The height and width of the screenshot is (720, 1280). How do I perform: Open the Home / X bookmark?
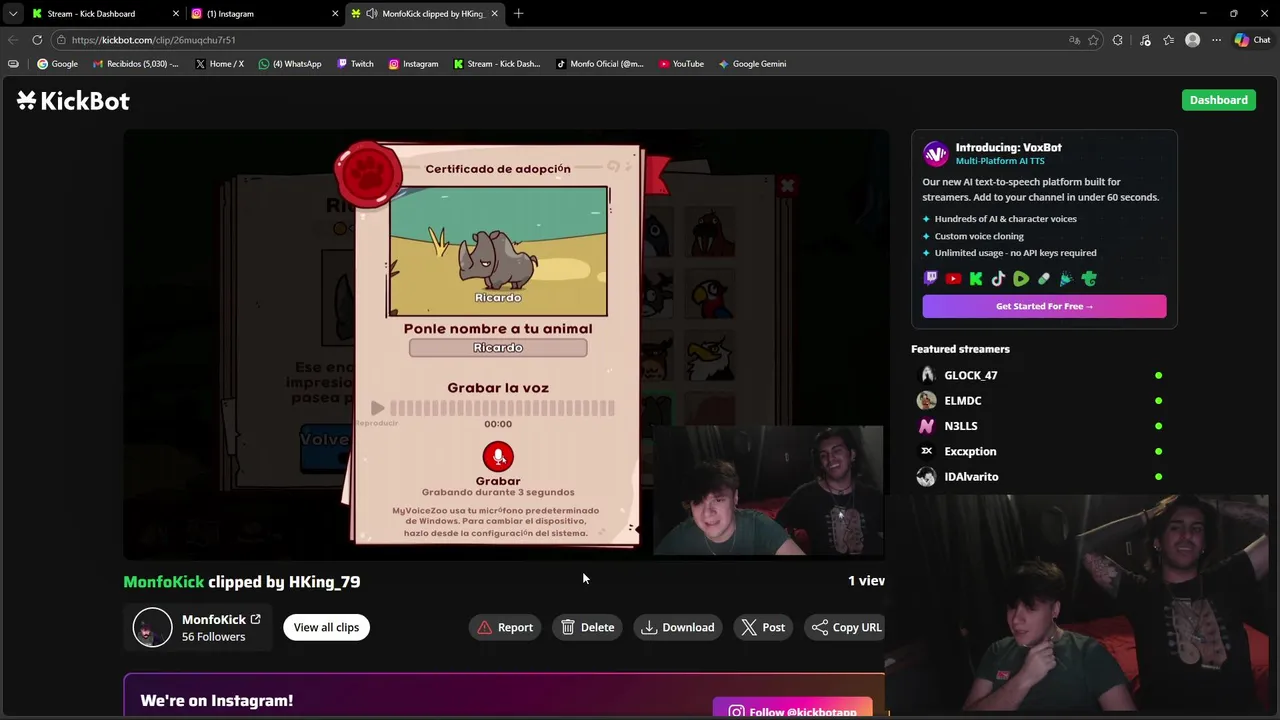point(220,64)
